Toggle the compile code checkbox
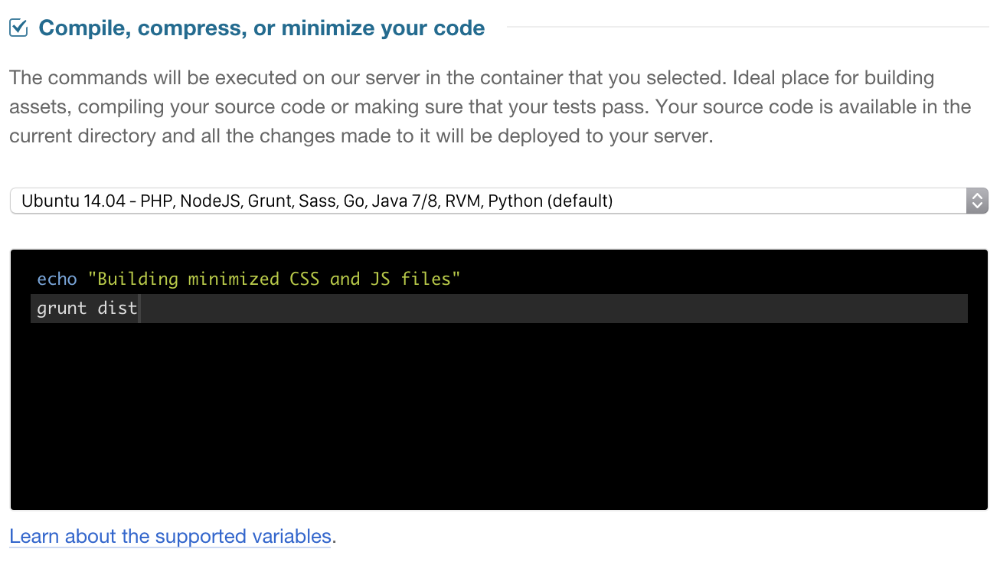Image resolution: width=1000 pixels, height=562 pixels. coord(18,28)
